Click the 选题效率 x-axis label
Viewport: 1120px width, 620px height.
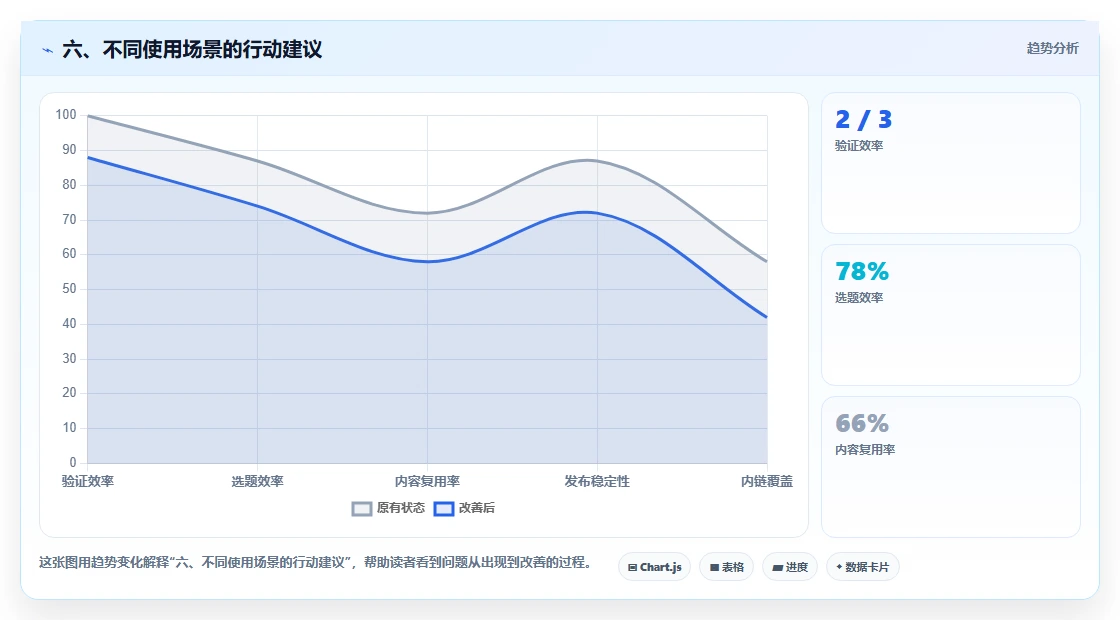point(257,481)
